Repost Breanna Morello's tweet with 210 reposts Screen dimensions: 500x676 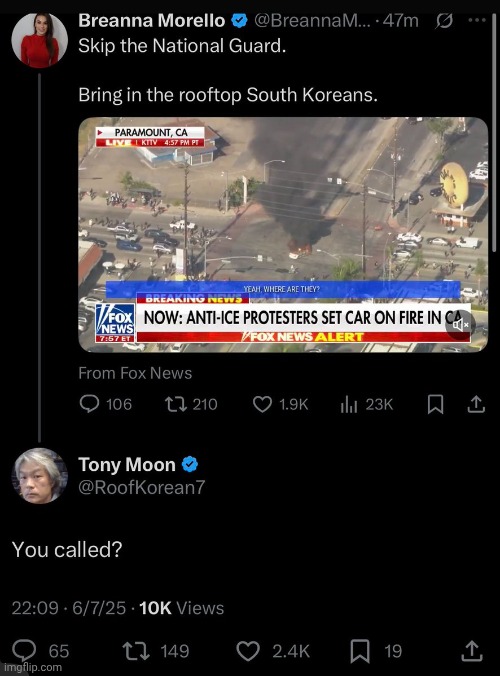click(x=176, y=404)
